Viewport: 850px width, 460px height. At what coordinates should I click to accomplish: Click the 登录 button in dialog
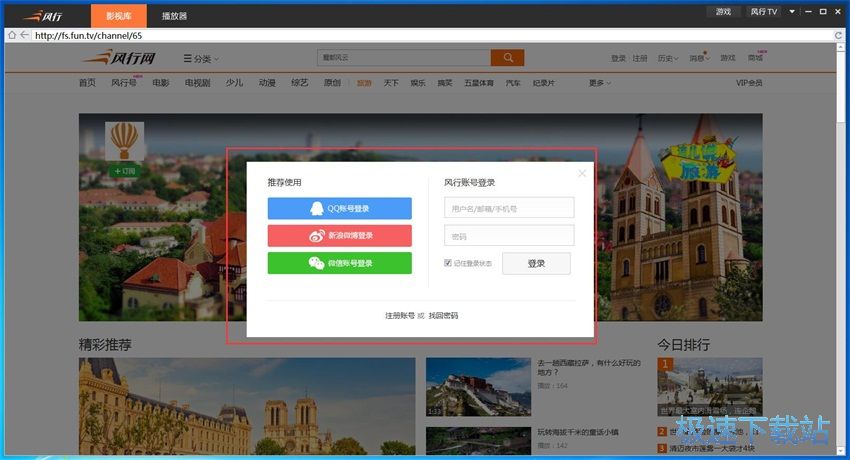(x=536, y=263)
